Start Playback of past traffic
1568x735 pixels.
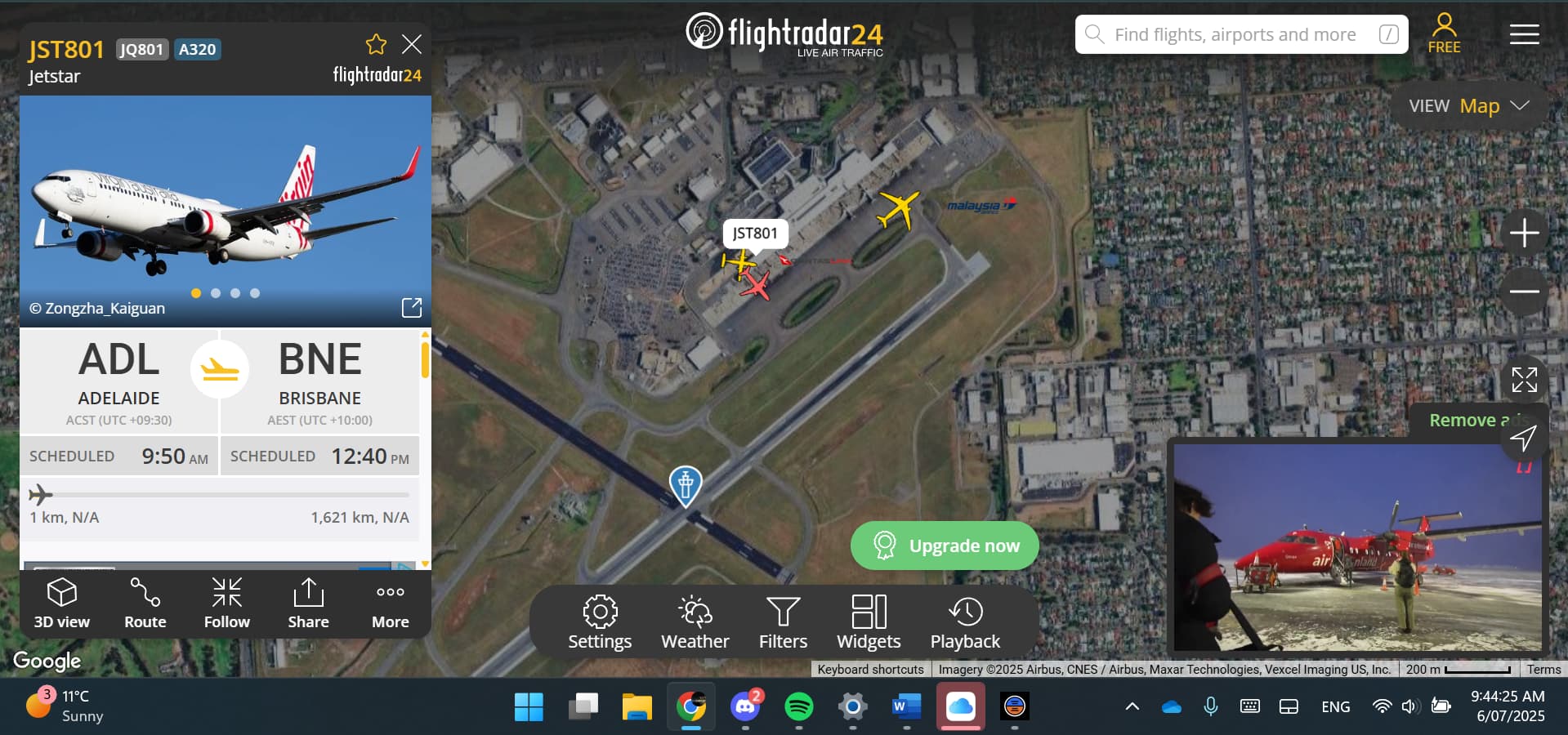point(965,622)
